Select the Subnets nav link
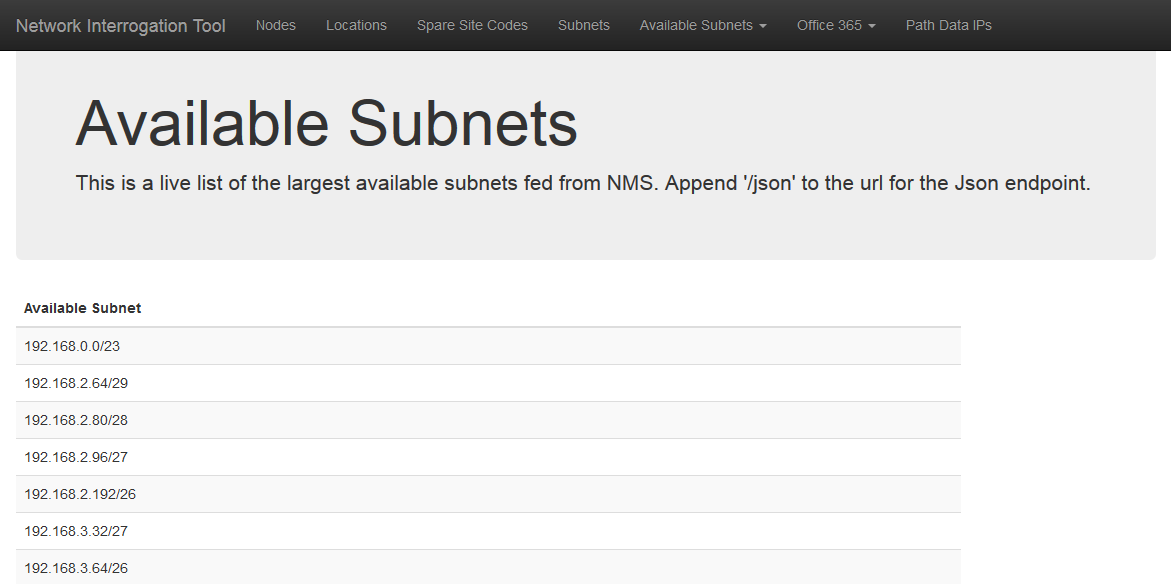 (x=584, y=25)
